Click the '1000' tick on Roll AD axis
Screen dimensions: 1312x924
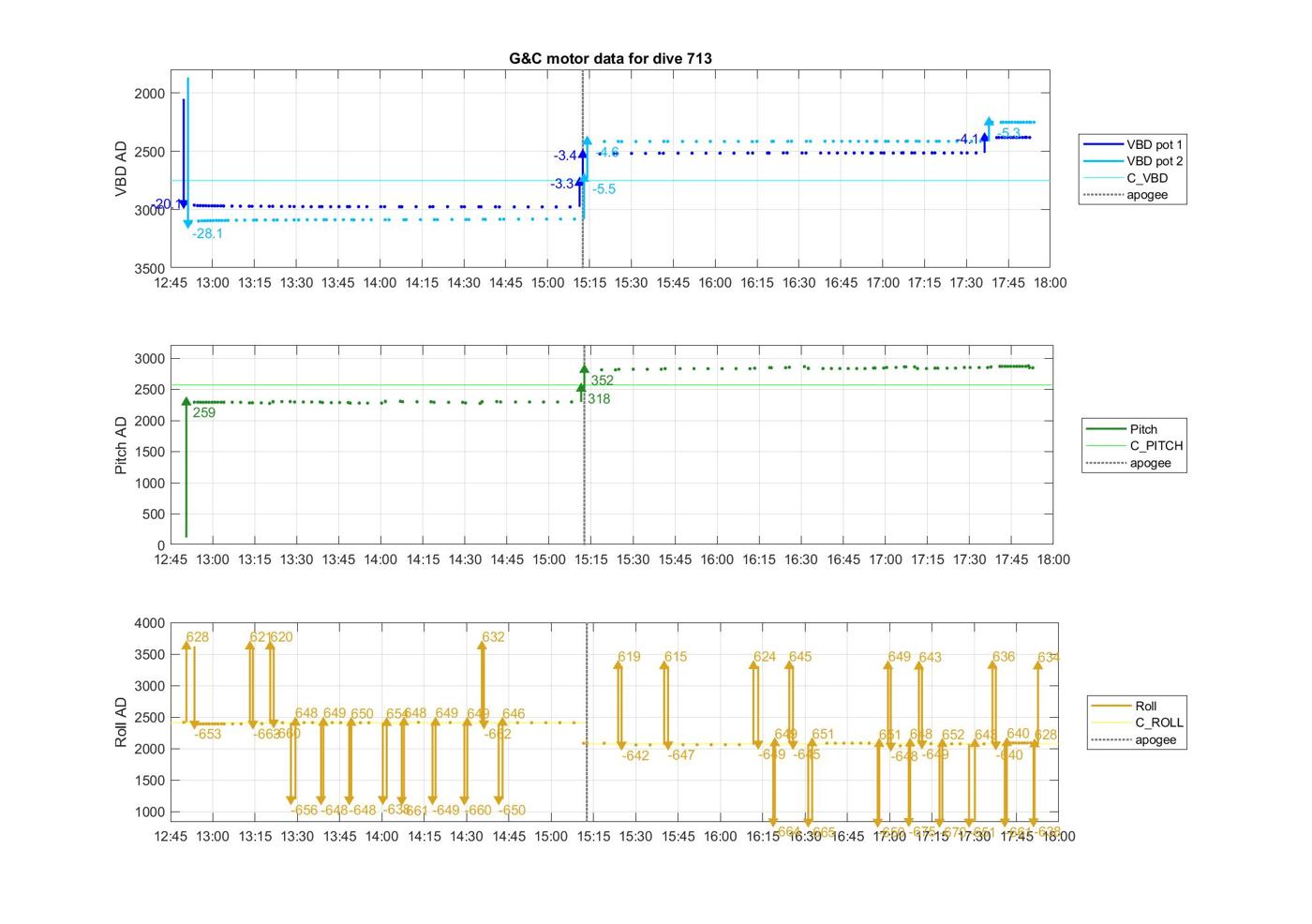point(150,812)
